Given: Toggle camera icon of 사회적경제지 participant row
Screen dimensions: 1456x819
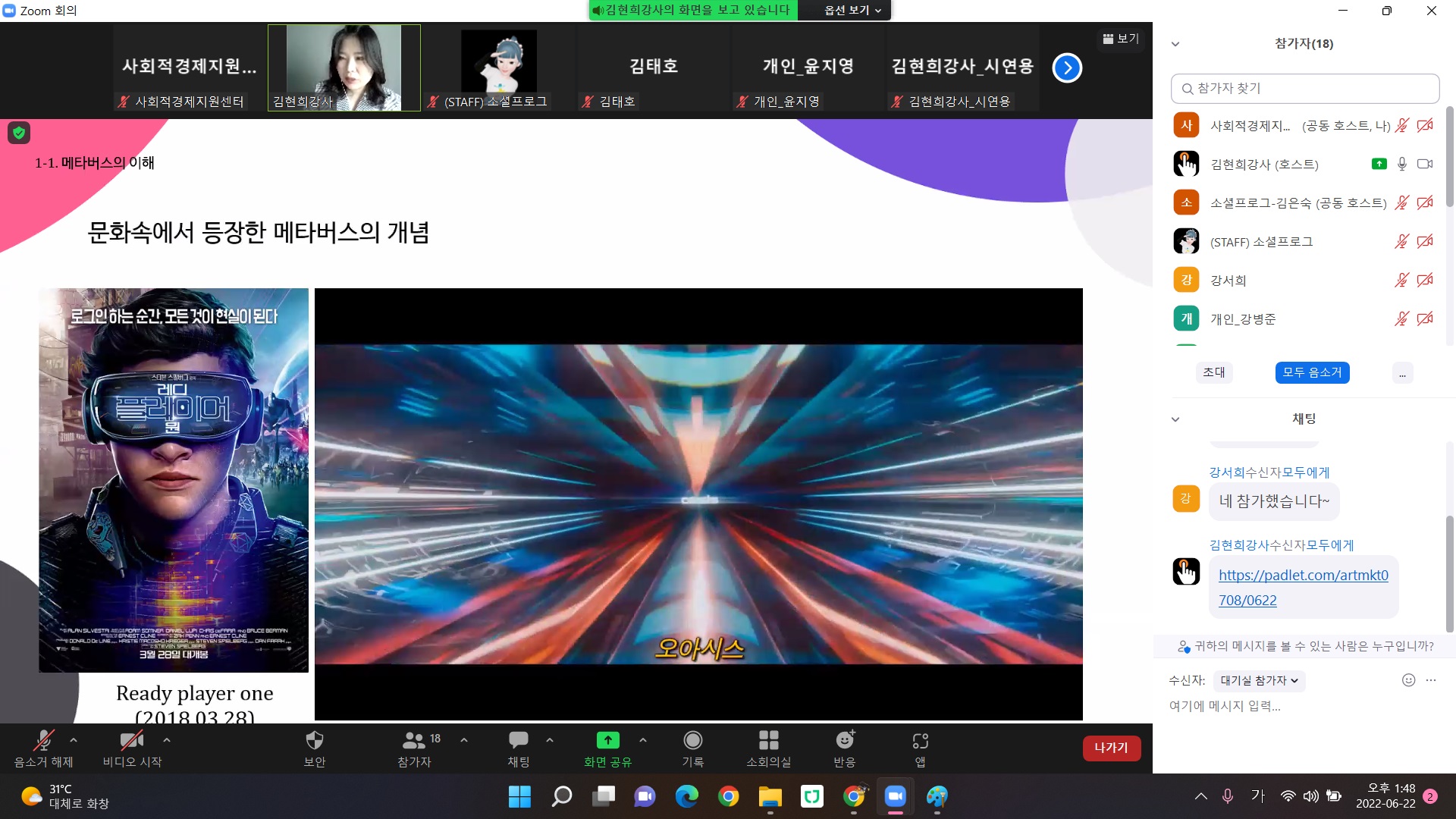Looking at the screenshot, I should click(x=1425, y=126).
